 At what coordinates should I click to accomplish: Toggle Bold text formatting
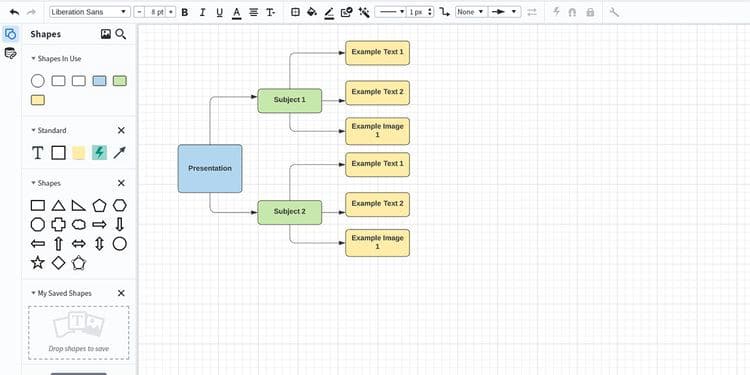coord(185,12)
